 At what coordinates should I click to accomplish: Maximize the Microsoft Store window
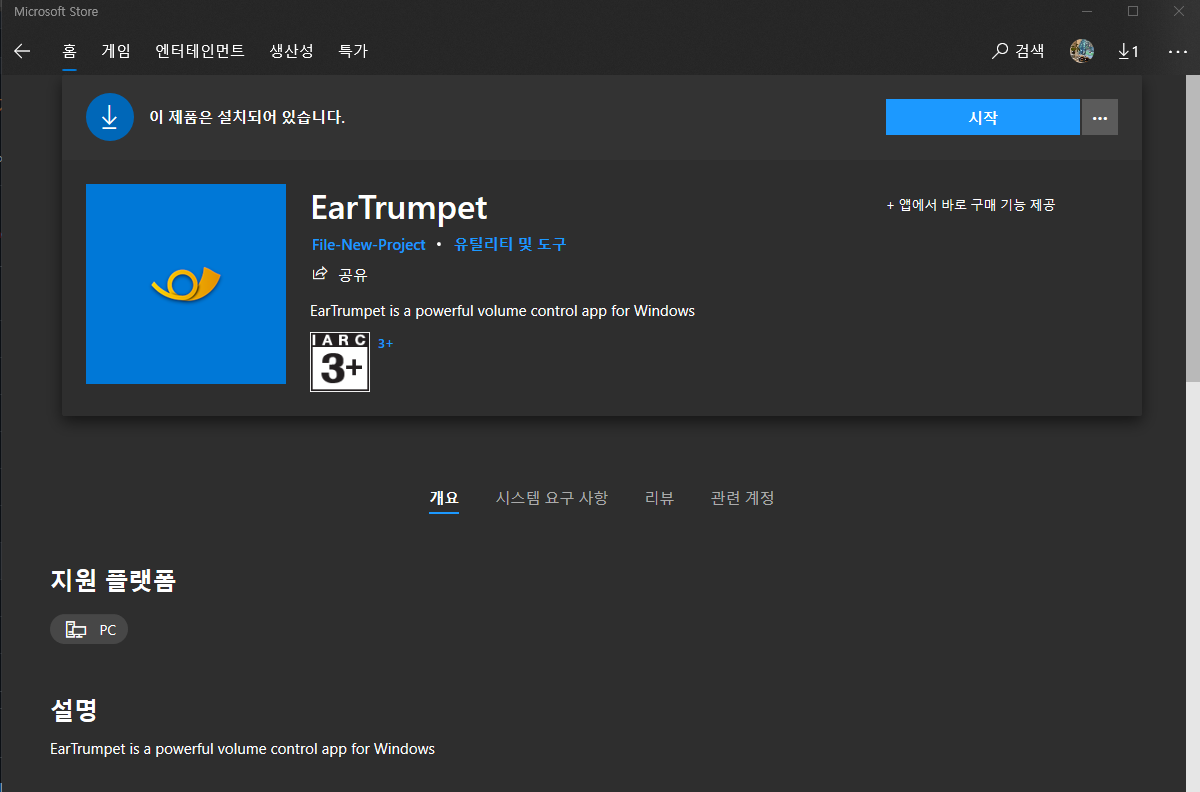coord(1133,11)
